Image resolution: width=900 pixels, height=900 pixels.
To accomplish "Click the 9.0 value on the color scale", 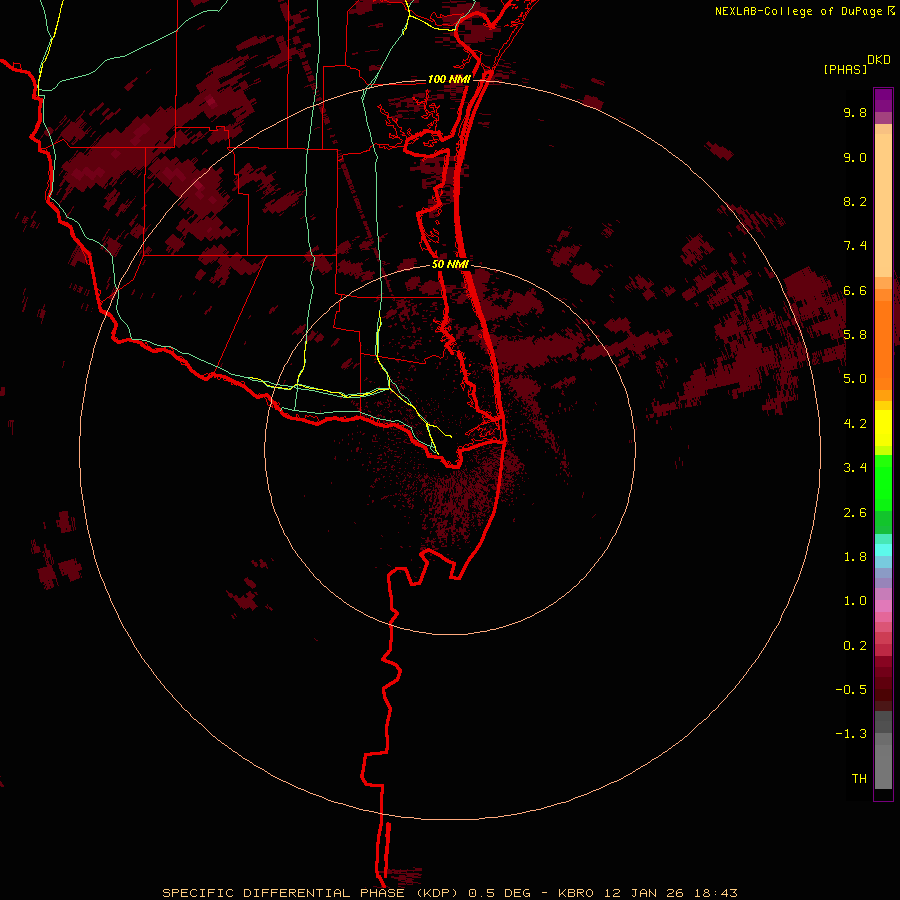I will (x=855, y=157).
